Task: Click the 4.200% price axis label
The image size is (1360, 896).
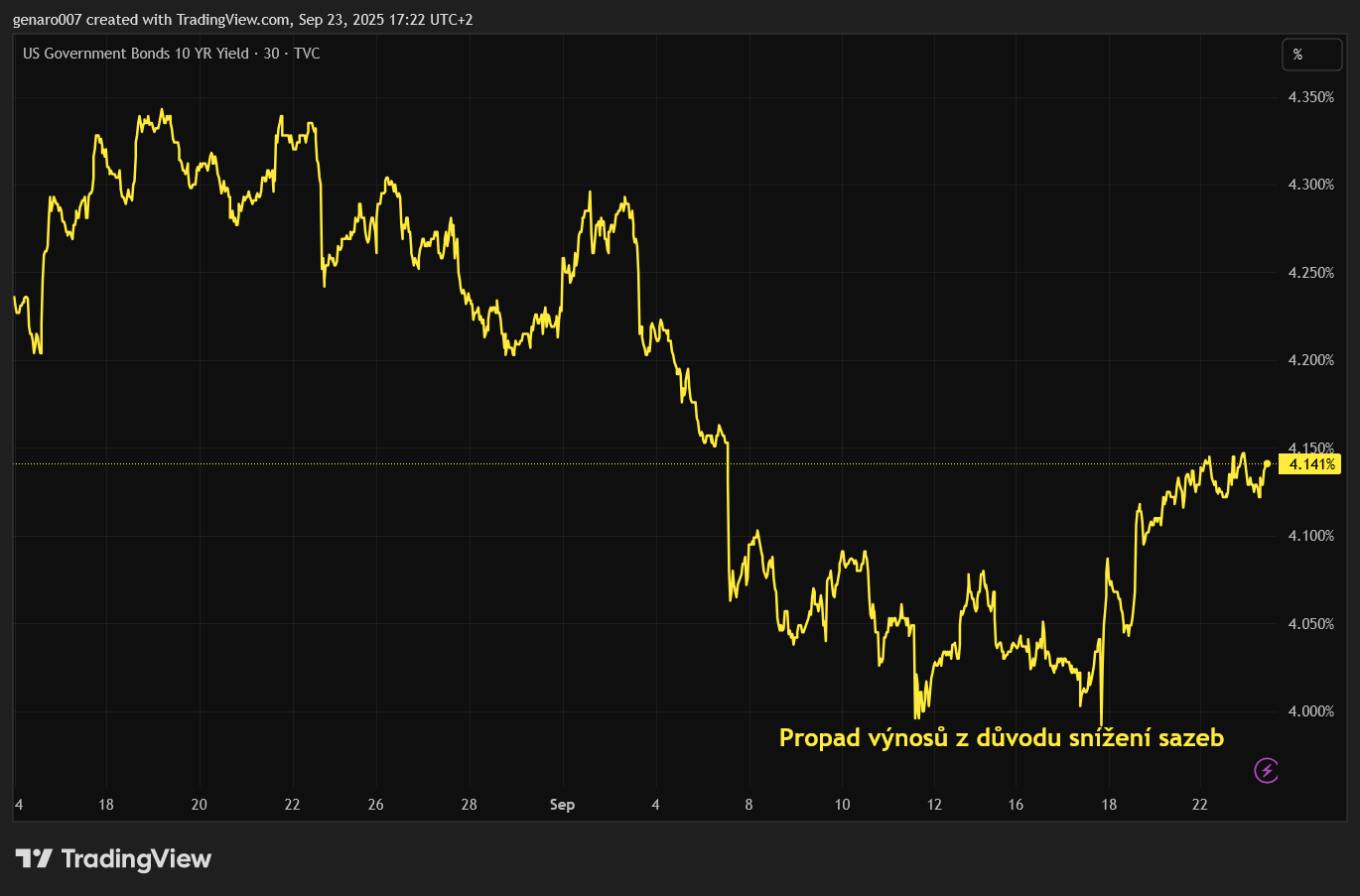Action: tap(1310, 360)
